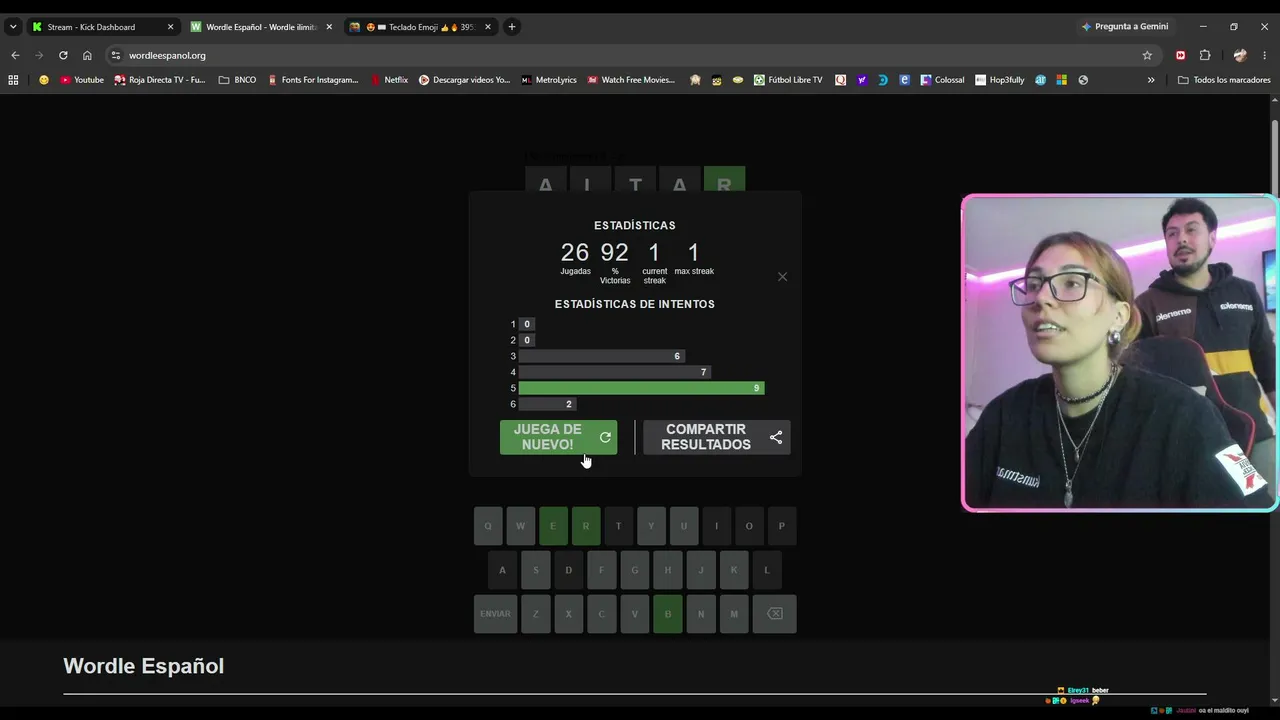Viewport: 1280px width, 720px height.
Task: Open the Colossal bookmark
Action: click(942, 80)
